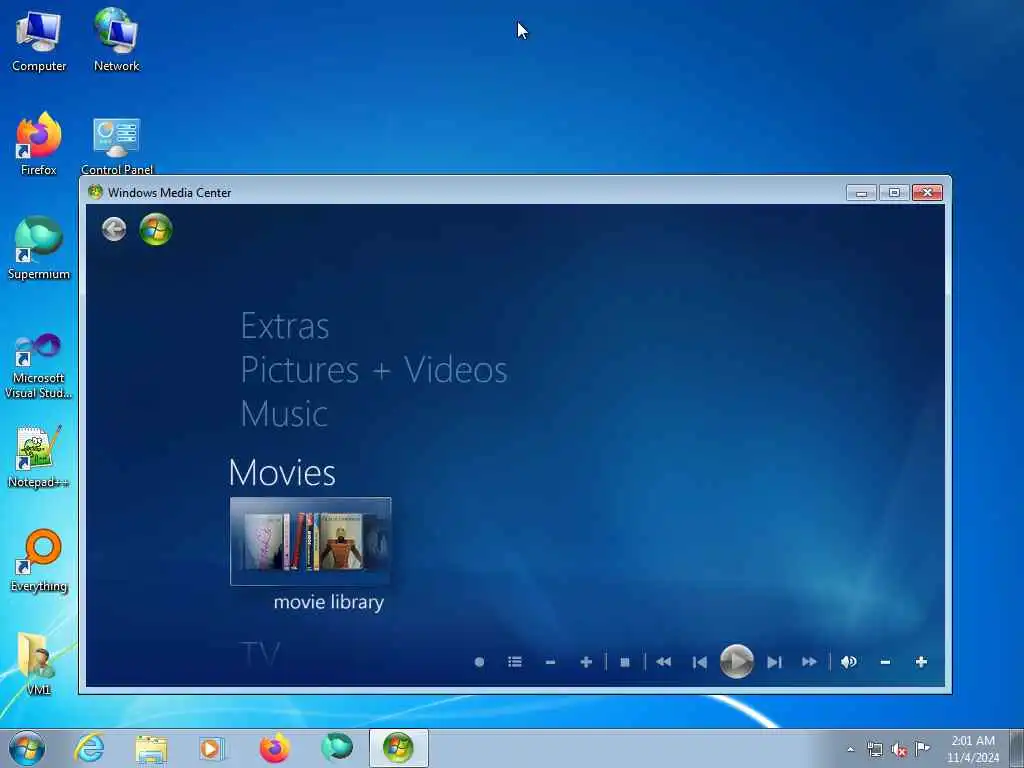Select the Music menu category

tap(284, 413)
